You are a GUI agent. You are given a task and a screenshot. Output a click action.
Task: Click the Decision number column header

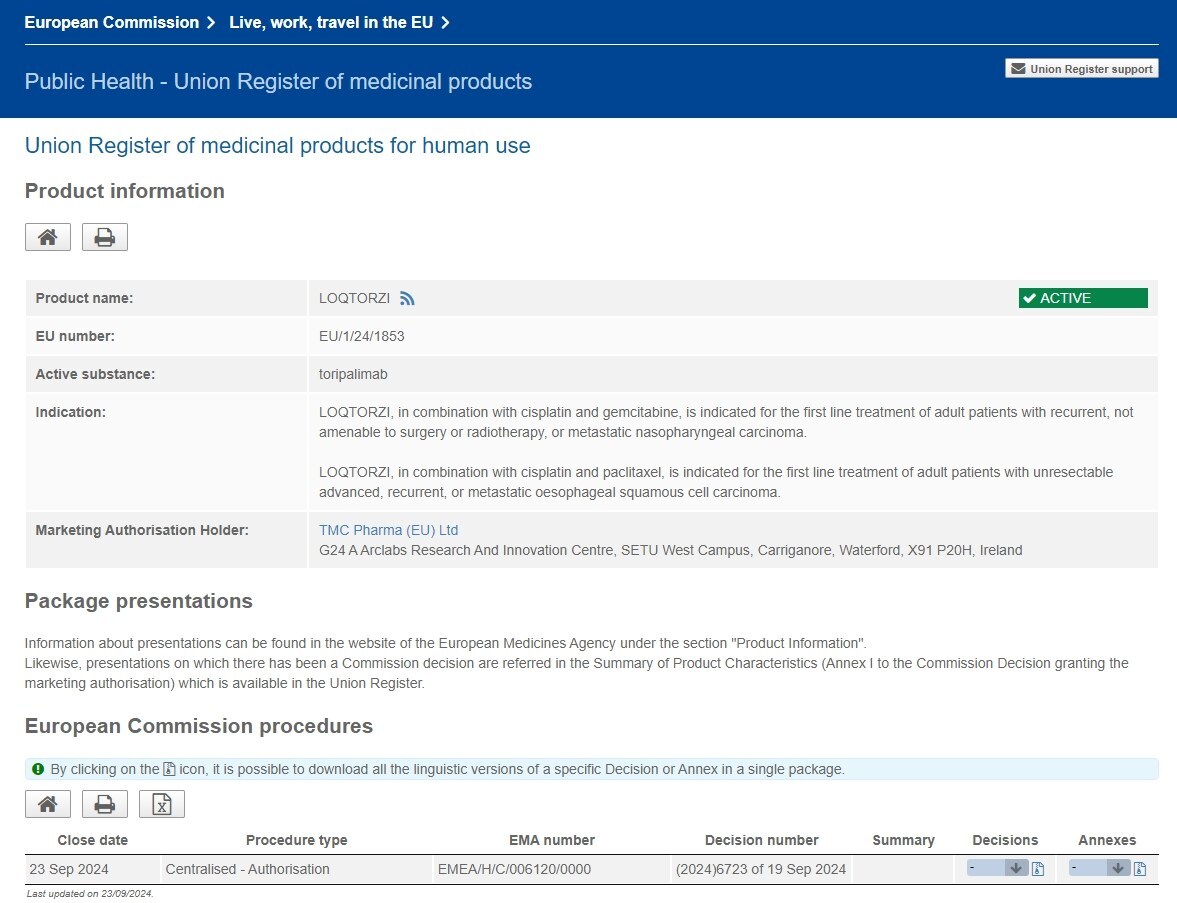761,840
